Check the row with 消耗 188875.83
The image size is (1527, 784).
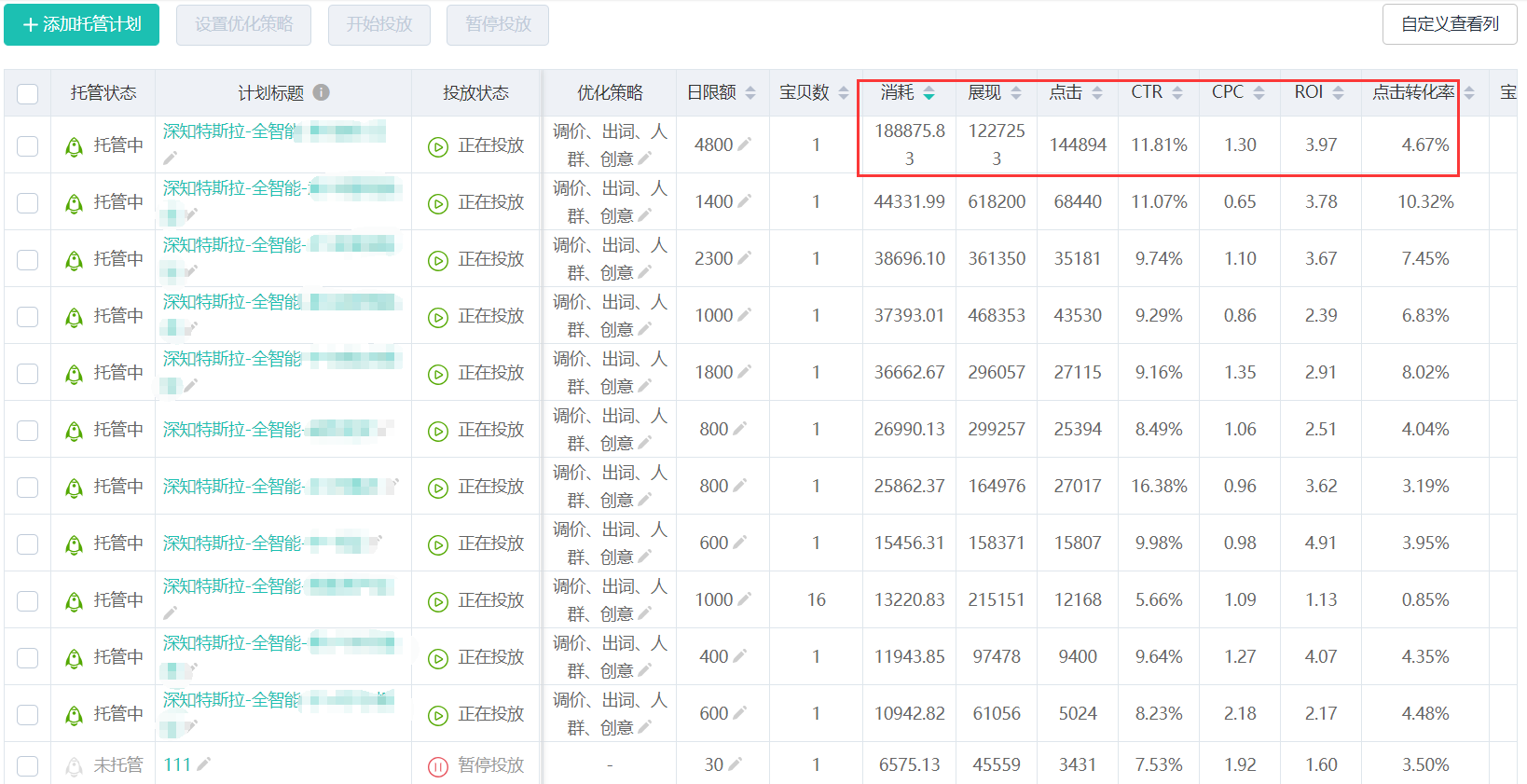pos(28,145)
